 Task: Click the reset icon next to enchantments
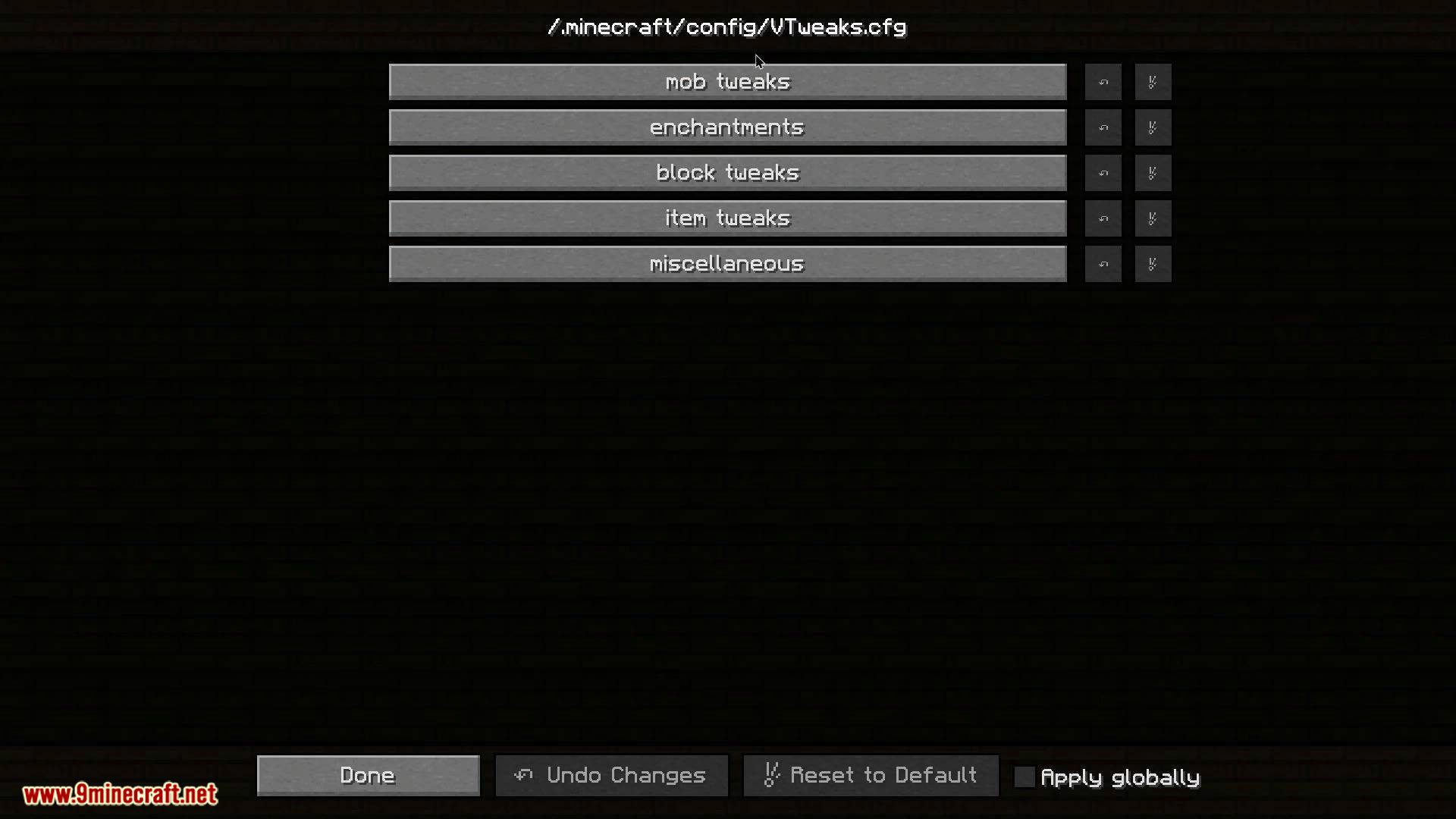(x=1152, y=127)
